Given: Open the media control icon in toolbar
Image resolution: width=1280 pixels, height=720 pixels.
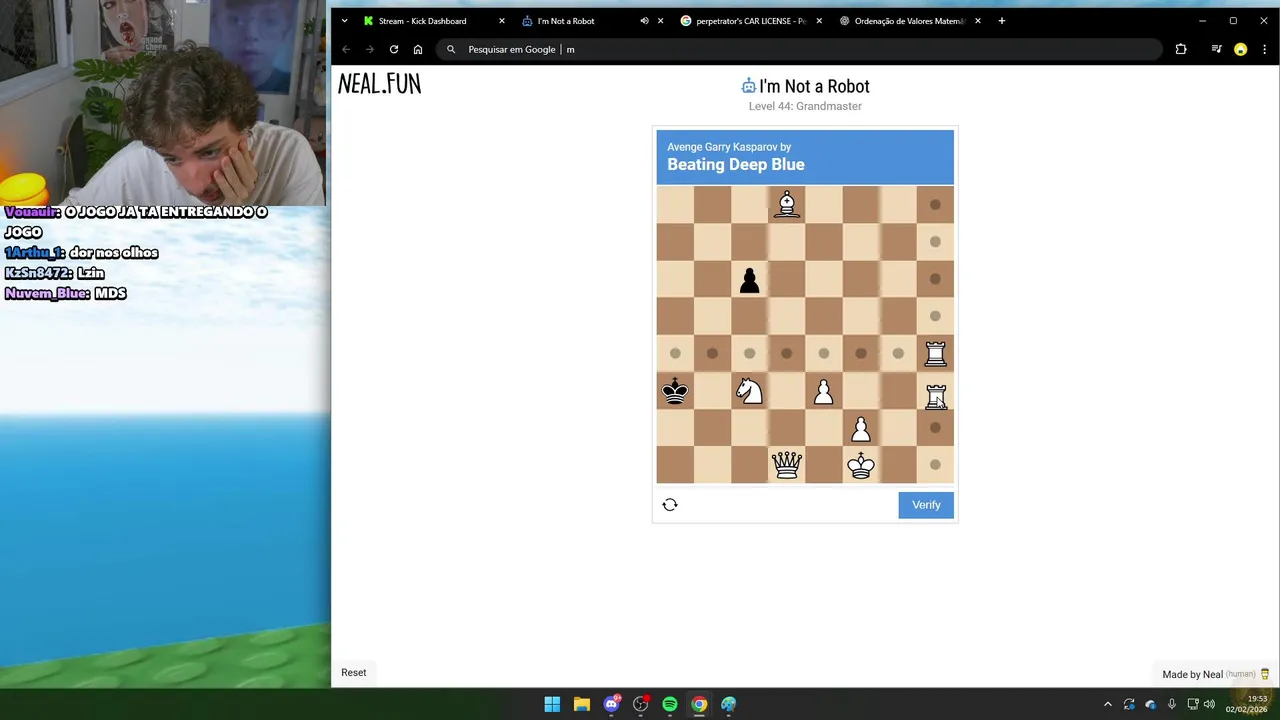Looking at the screenshot, I should (1216, 49).
